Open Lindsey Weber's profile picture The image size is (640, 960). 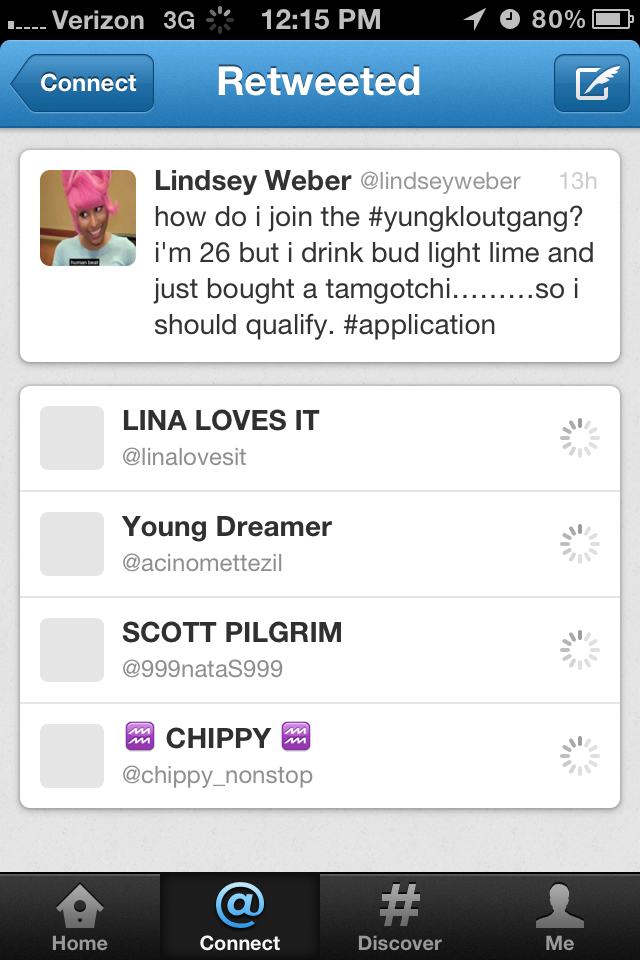click(x=88, y=218)
